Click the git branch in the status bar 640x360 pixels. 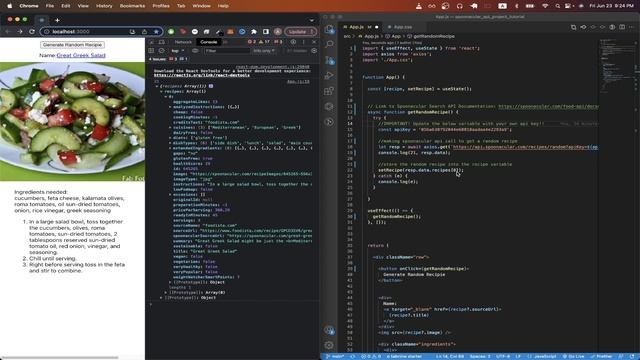[335, 356]
